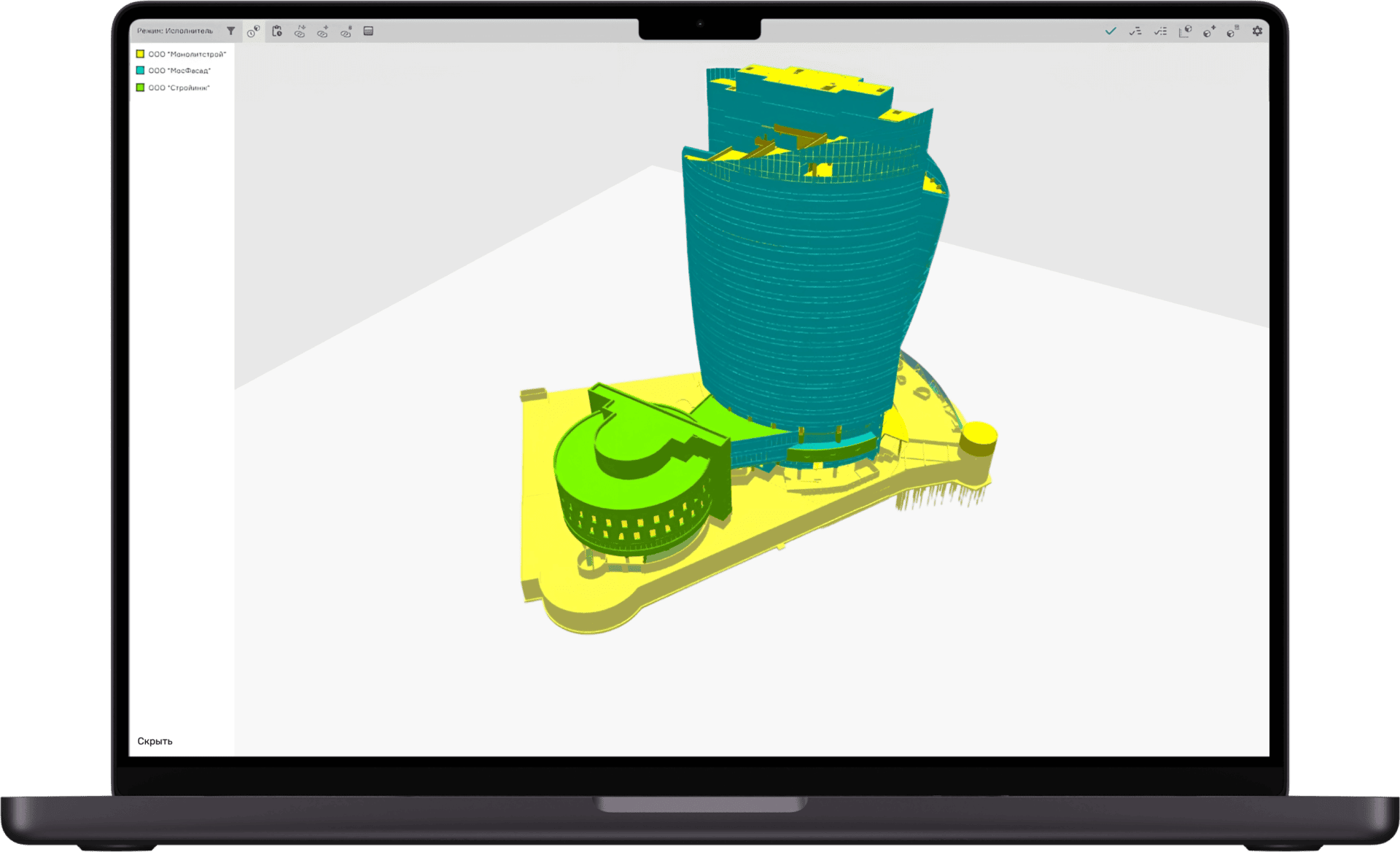
Task: Select the ООО Стройинж legend entry
Action: click(x=179, y=87)
